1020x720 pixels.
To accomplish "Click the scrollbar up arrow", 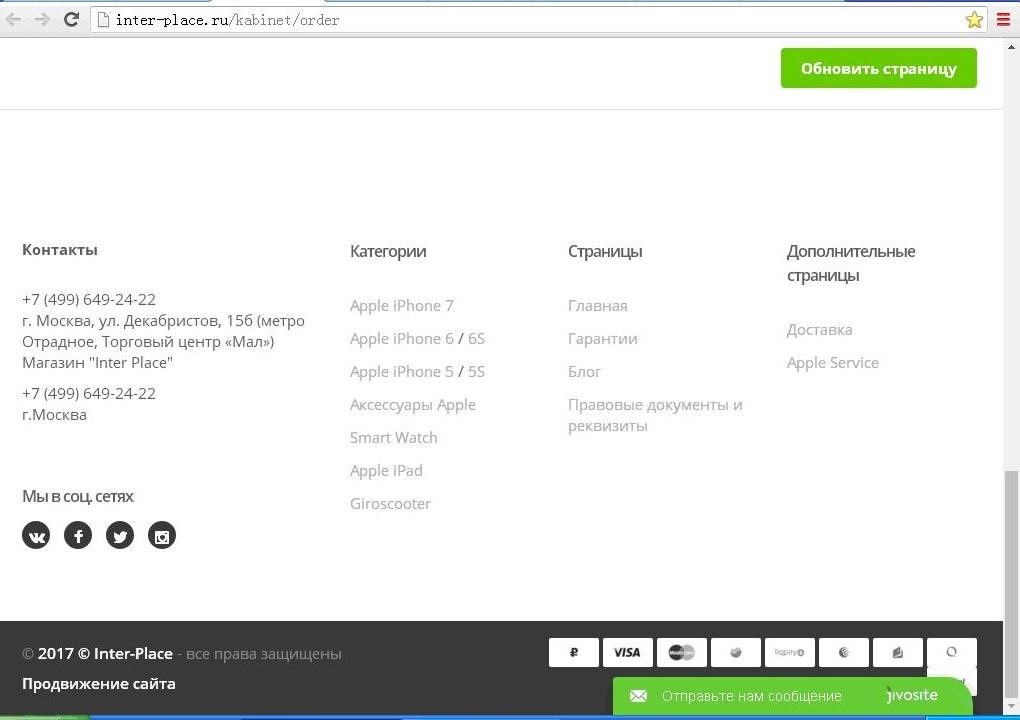I will [1012, 47].
